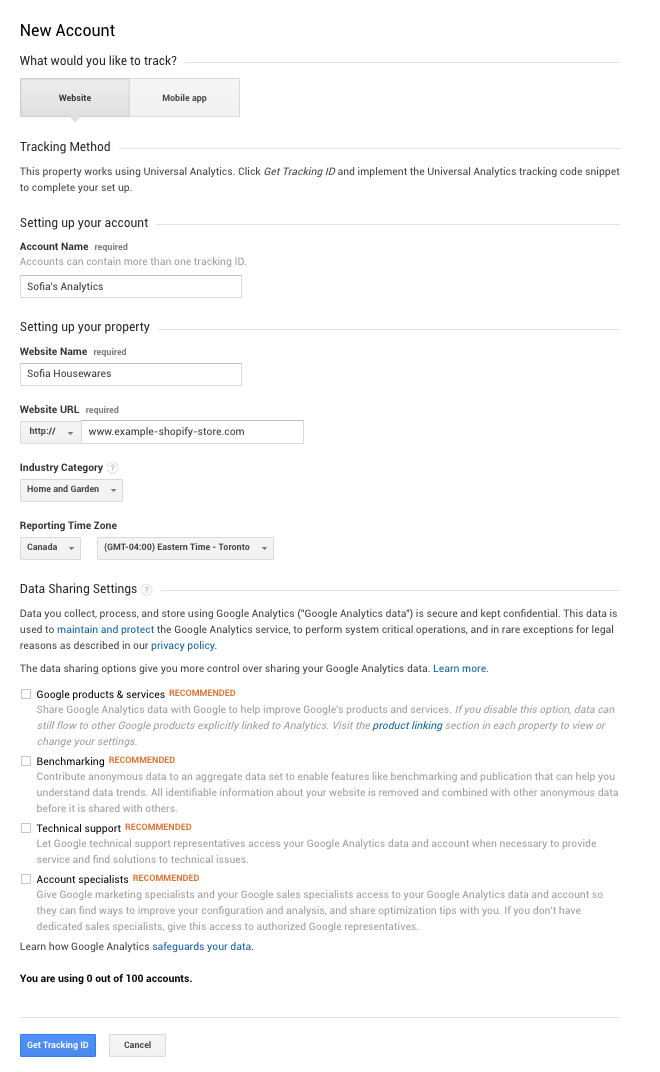Click the Cancel button
The width and height of the screenshot is (660, 1072).
(137, 1045)
